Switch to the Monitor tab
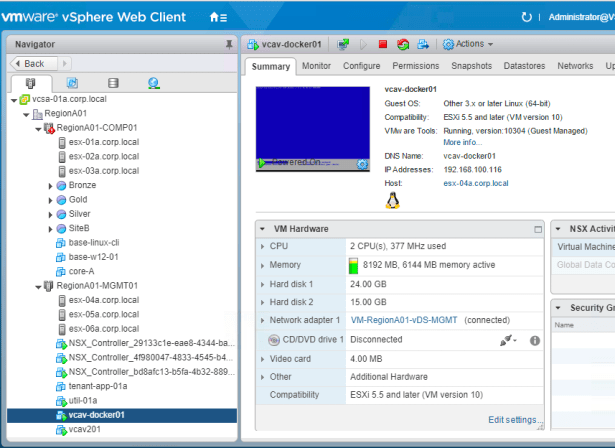The height and width of the screenshot is (448, 615). point(316,66)
